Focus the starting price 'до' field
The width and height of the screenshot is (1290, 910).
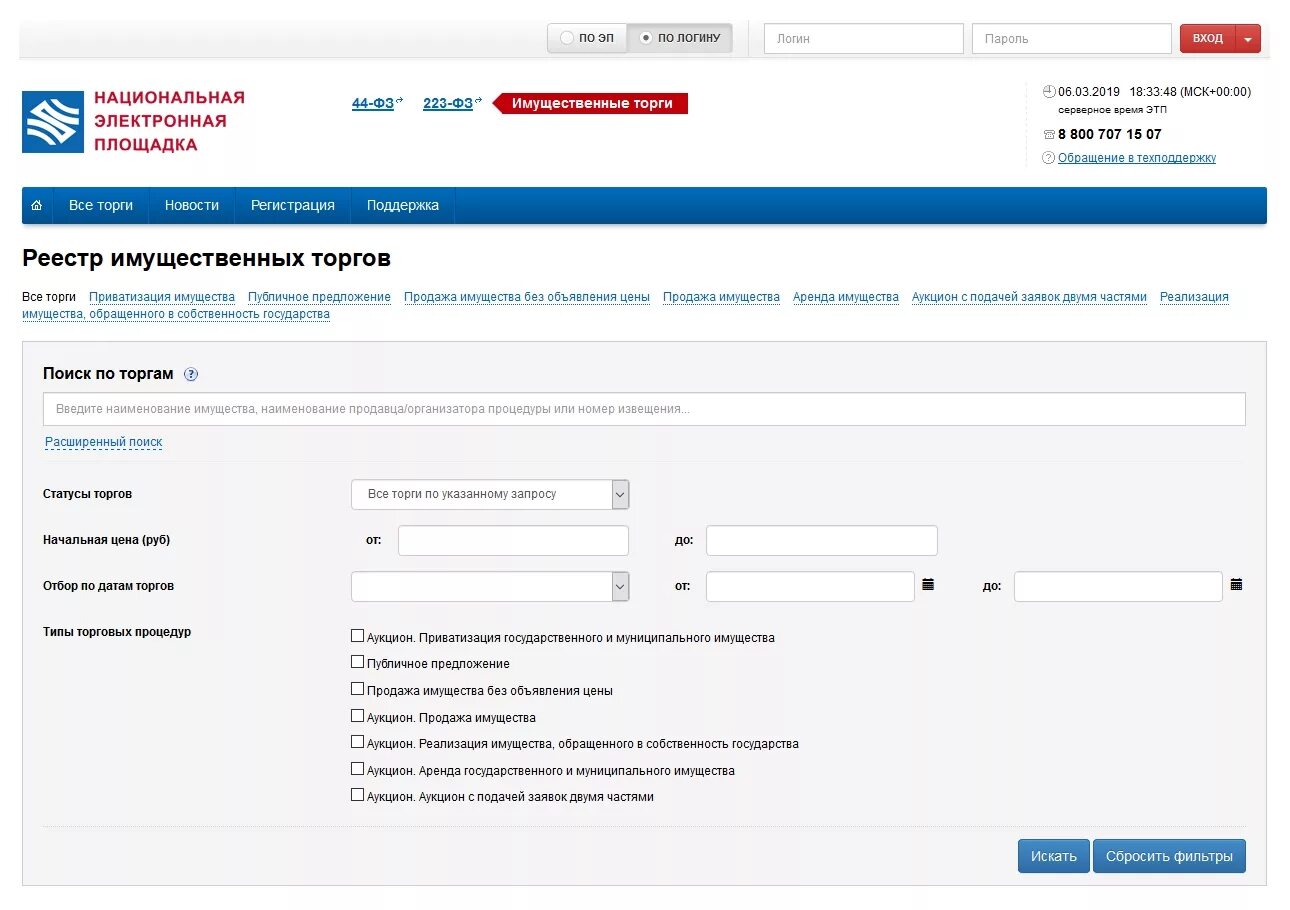click(x=822, y=540)
